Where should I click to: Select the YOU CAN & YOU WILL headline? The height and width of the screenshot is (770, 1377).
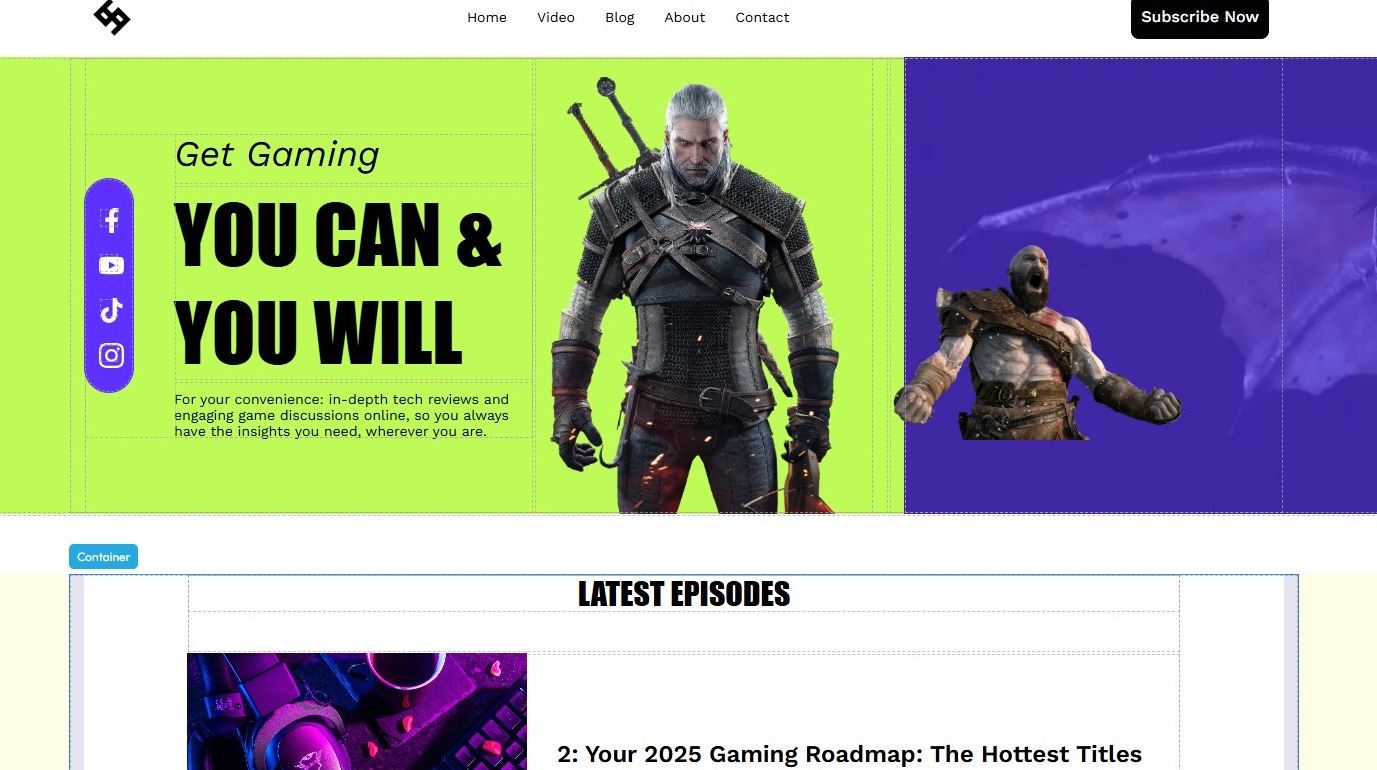click(338, 283)
